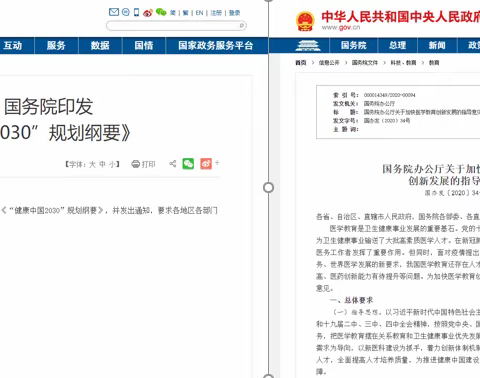The image size is (480, 378).
Task: Click the 健康中国2030 summary sentence
Action: [109, 211]
